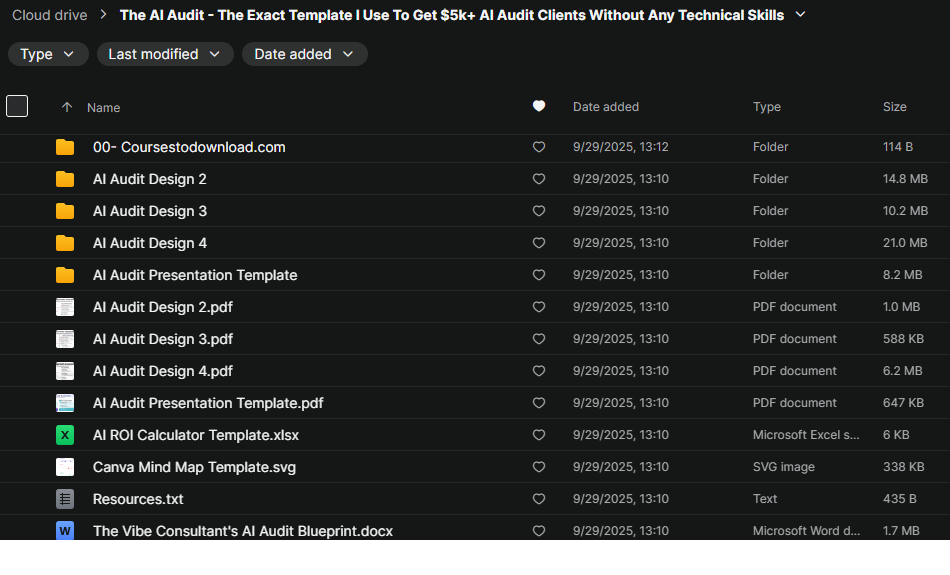
Task: Open the Type filter dropdown
Action: 48,54
